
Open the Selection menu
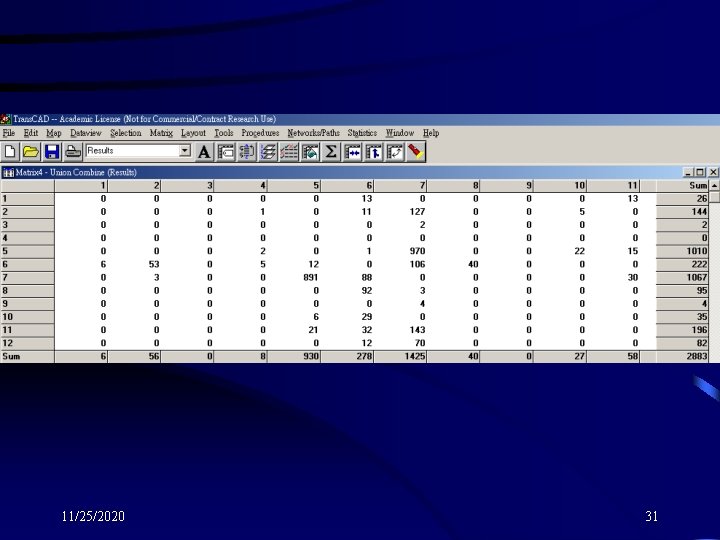(x=125, y=133)
